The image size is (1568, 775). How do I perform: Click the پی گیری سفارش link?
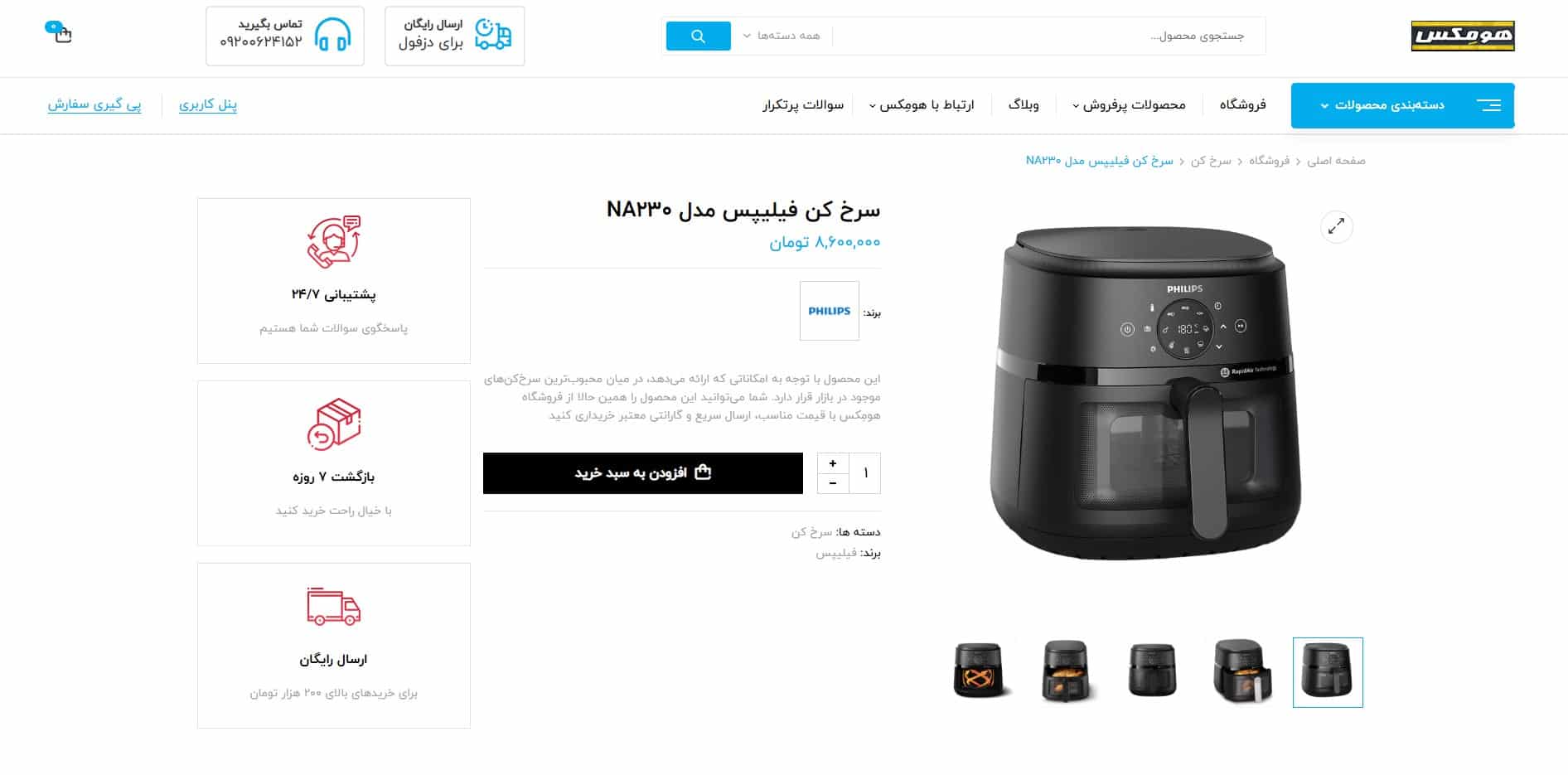94,104
